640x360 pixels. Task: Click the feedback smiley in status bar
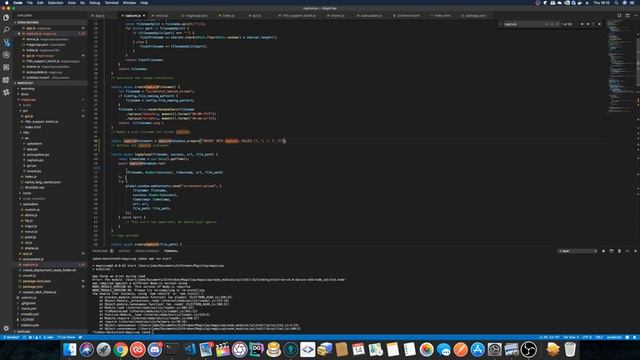[x=627, y=338]
